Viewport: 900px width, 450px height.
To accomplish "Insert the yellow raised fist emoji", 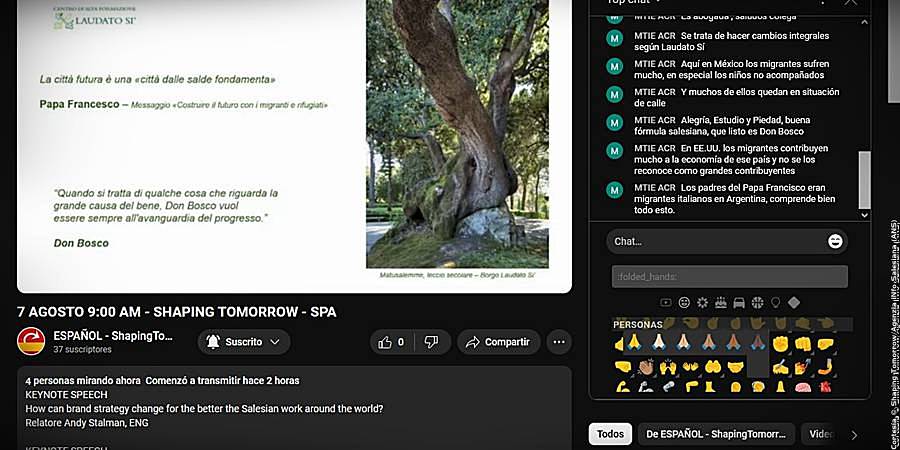I will click(x=781, y=344).
